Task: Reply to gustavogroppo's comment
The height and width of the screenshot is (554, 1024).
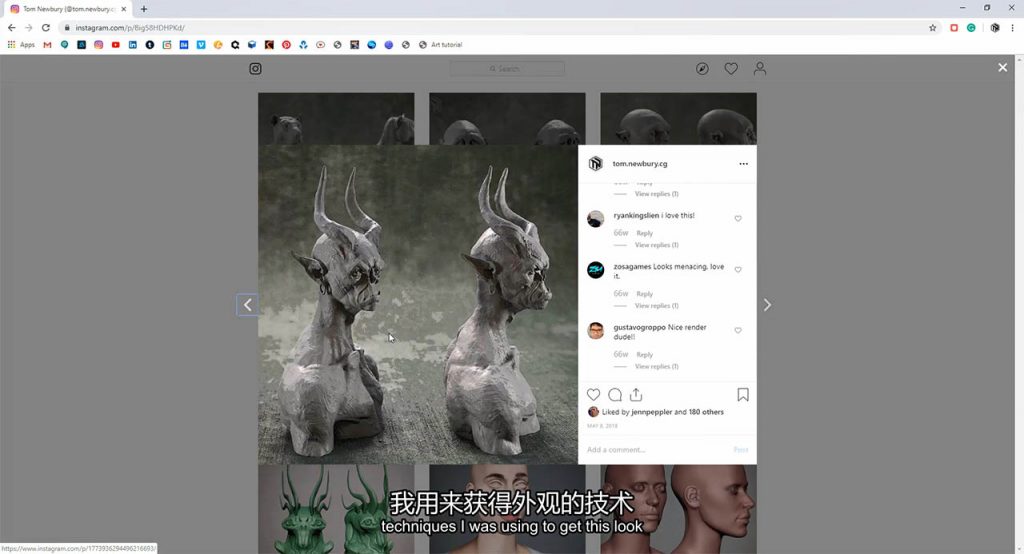Action: point(645,355)
